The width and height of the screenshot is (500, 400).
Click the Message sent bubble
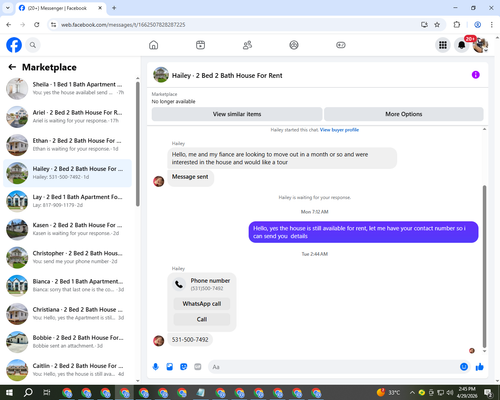[x=190, y=177]
